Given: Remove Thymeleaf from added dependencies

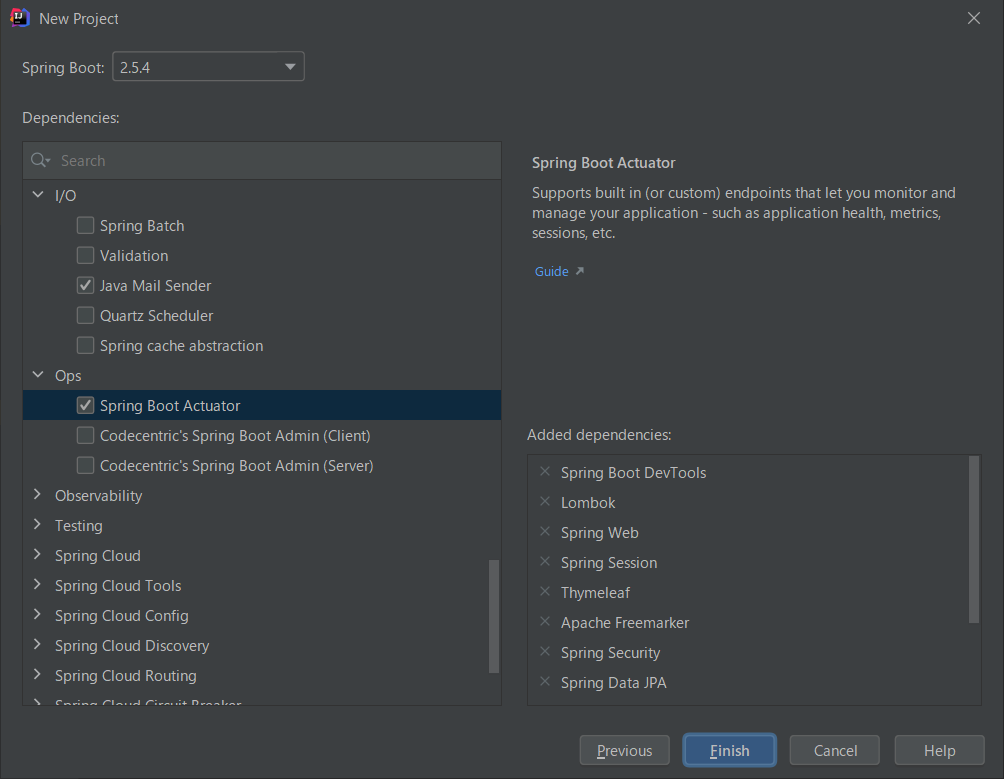Looking at the screenshot, I should 545,592.
